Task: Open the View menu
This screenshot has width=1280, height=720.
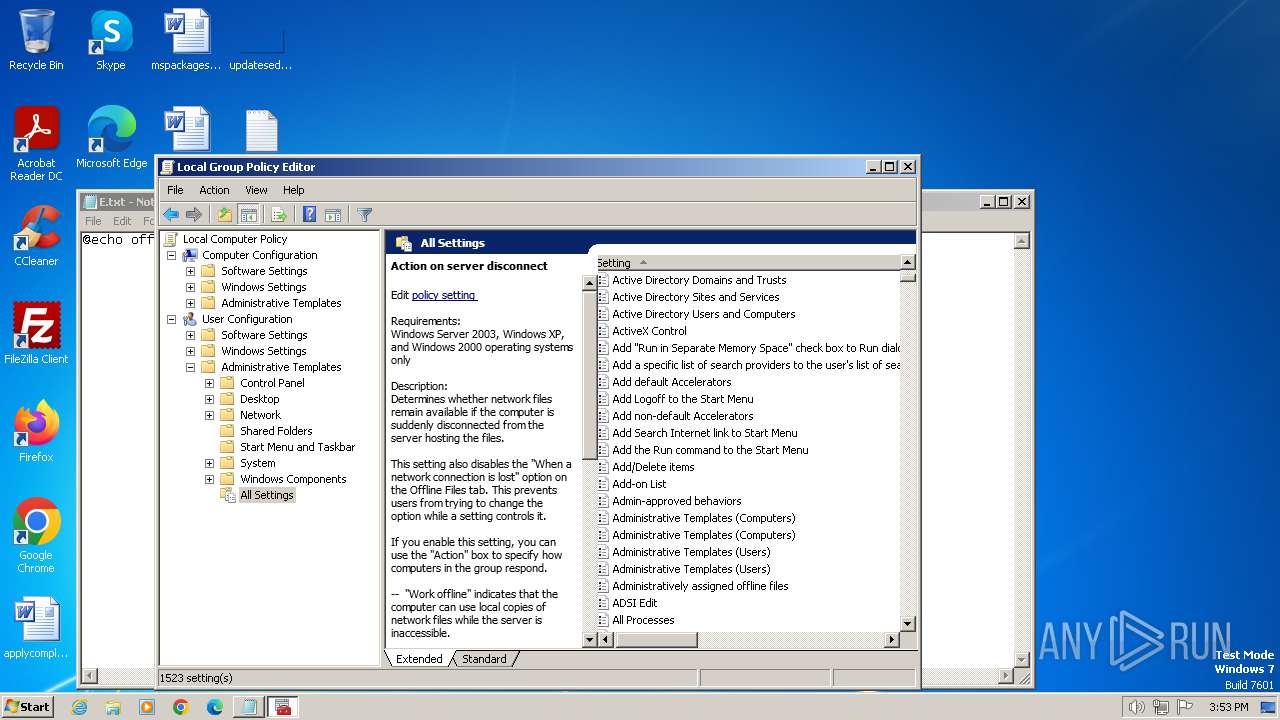Action: coord(256,190)
